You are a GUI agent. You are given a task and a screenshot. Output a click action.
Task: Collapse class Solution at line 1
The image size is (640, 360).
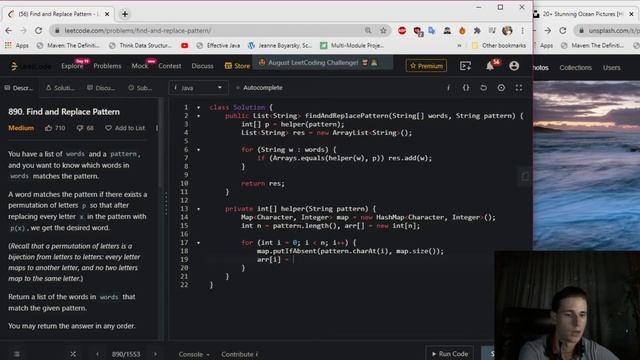199,107
